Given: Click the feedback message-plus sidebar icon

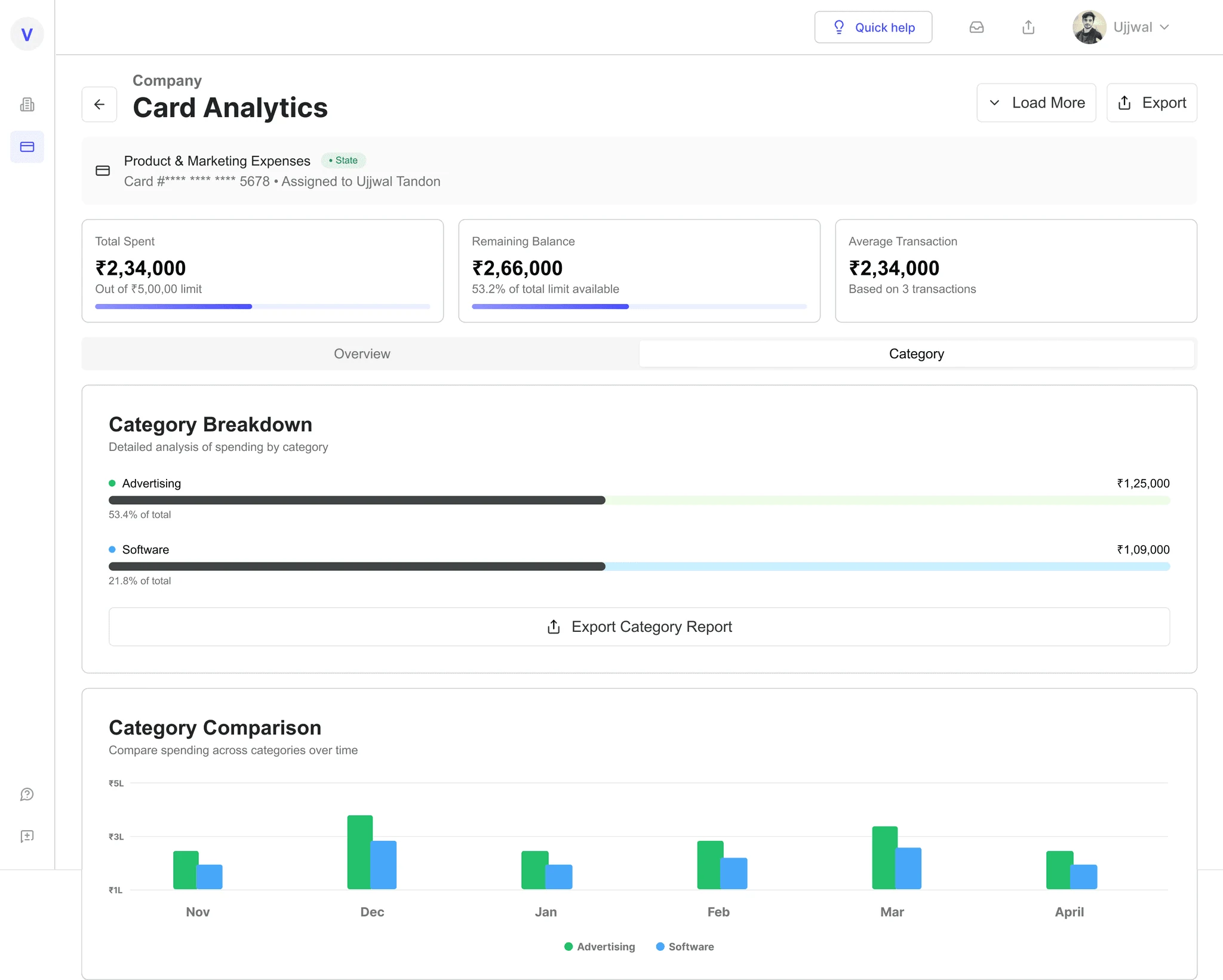Looking at the screenshot, I should tap(27, 836).
